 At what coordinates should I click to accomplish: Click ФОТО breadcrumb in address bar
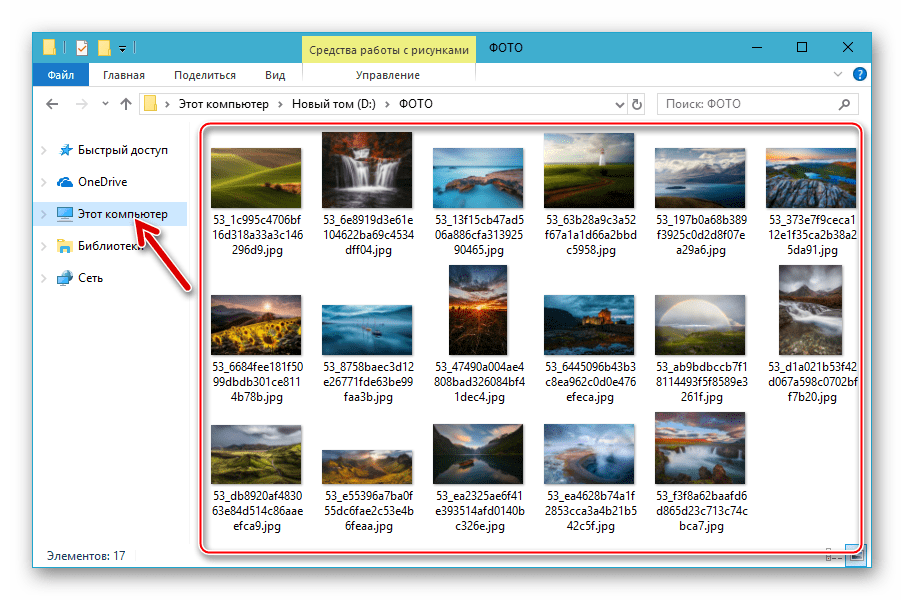[x=416, y=104]
